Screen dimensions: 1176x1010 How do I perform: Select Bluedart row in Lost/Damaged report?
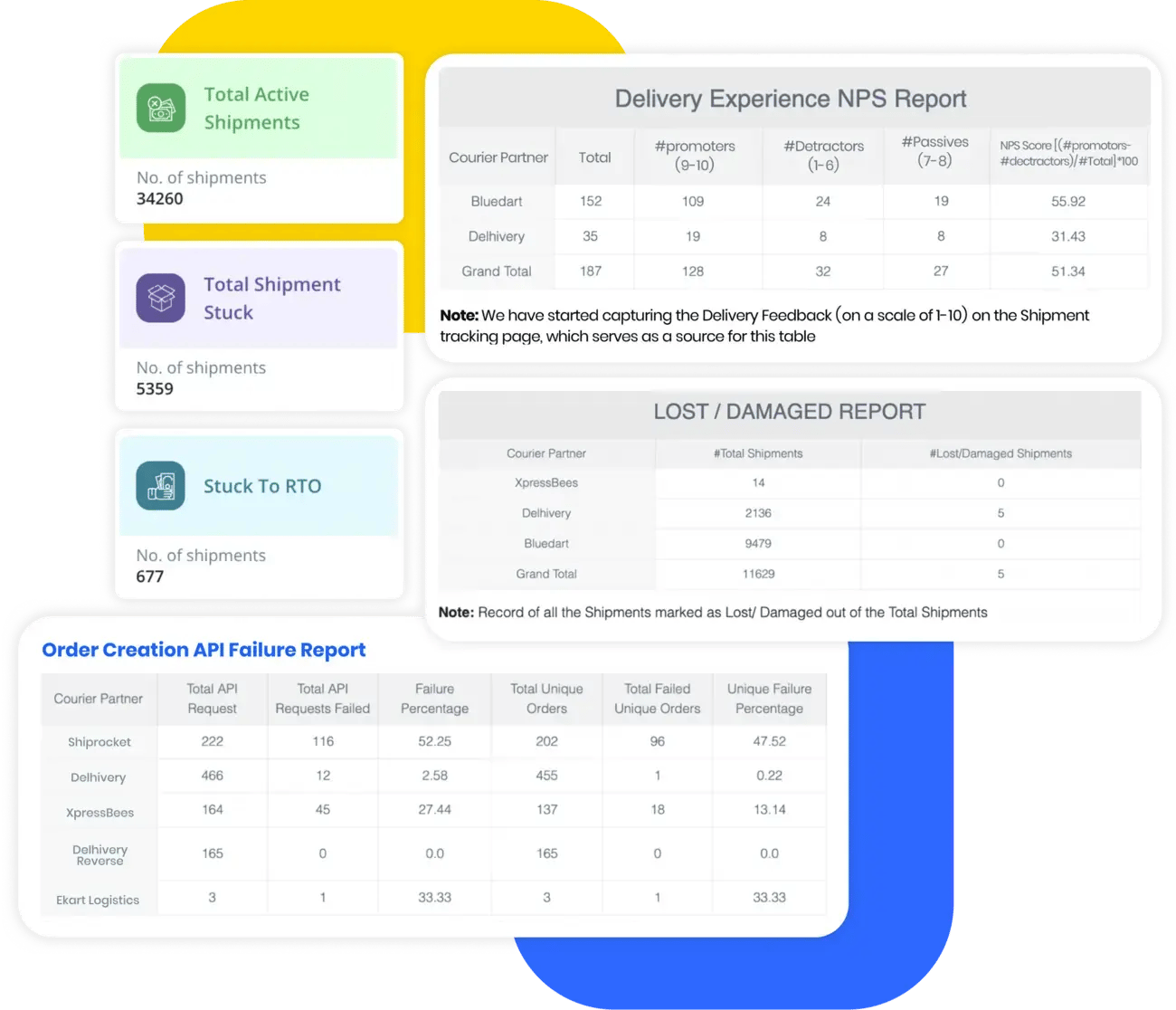click(x=790, y=543)
